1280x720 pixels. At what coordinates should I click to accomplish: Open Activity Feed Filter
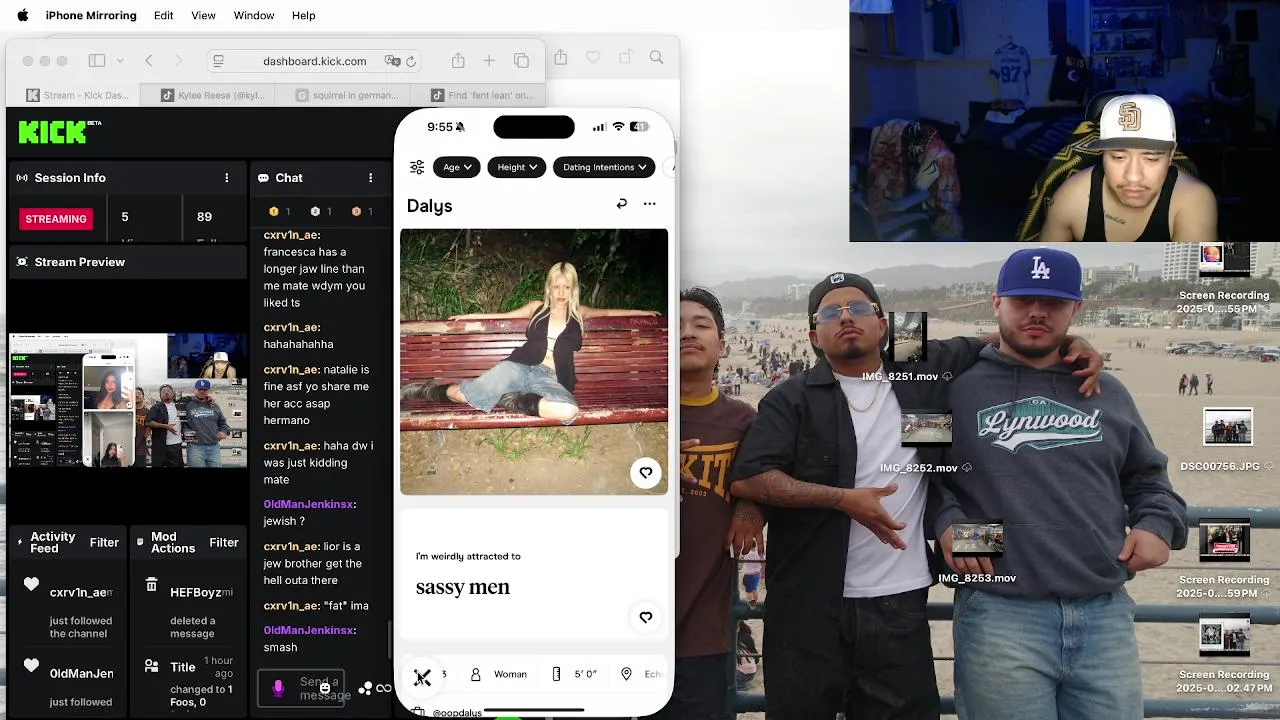[104, 542]
